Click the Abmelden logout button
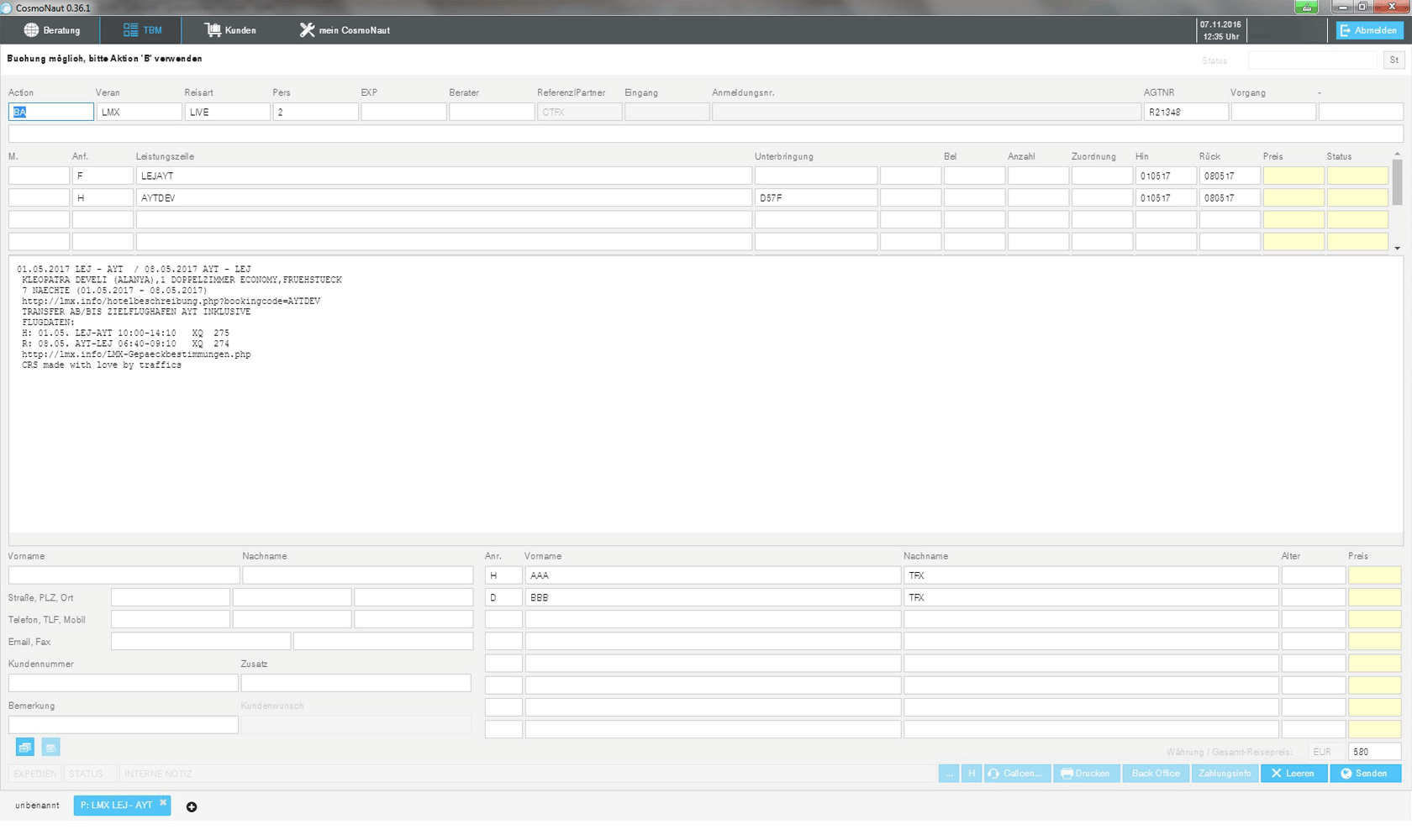 pos(1369,30)
